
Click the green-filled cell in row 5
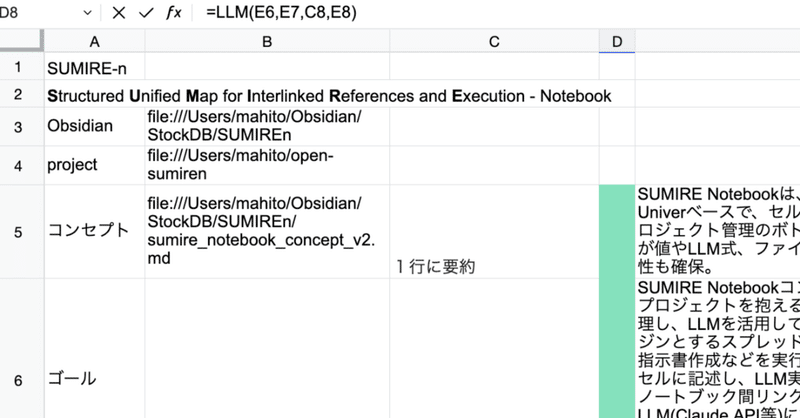(x=616, y=232)
